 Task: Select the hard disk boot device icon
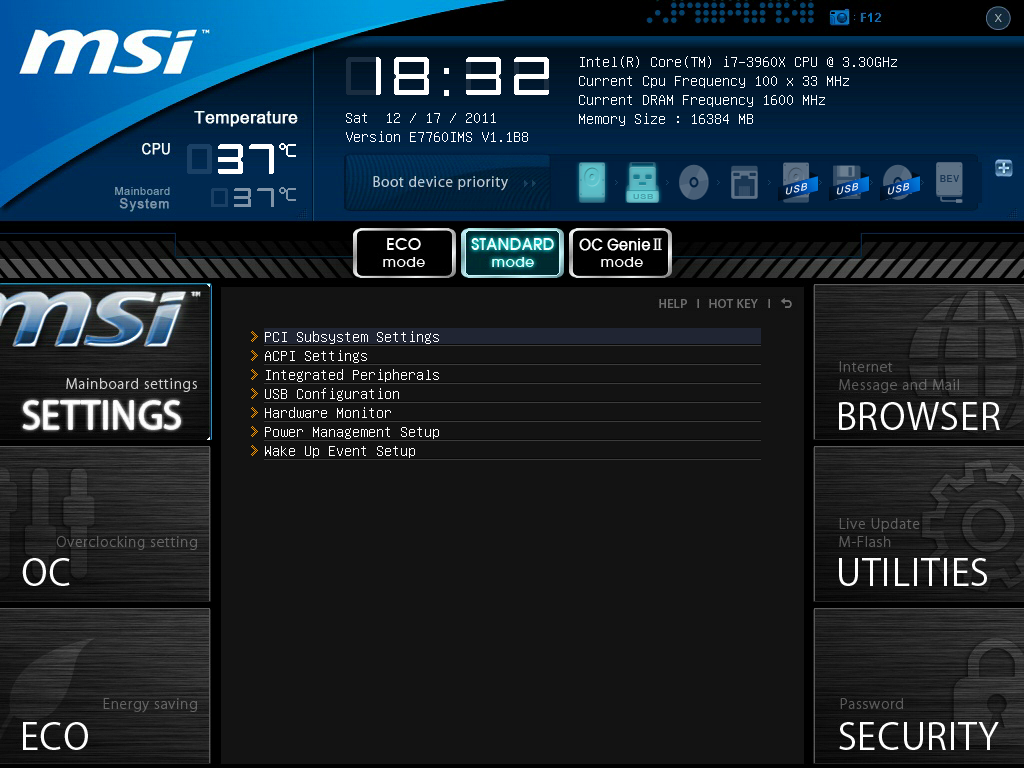click(592, 182)
